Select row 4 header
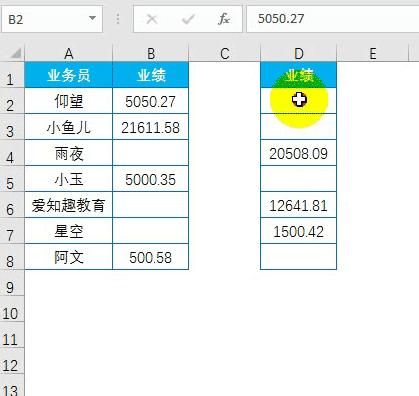 pos(12,153)
